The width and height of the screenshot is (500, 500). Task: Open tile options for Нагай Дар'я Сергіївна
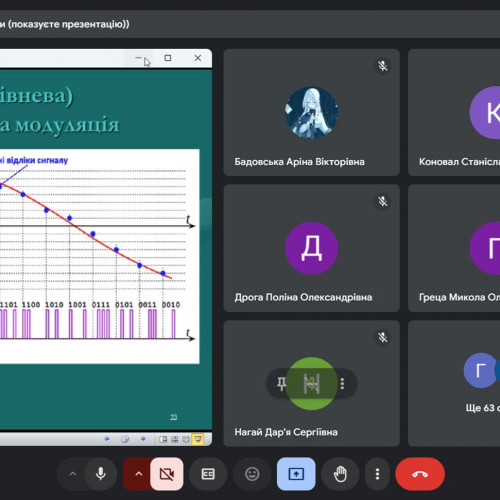[x=342, y=383]
